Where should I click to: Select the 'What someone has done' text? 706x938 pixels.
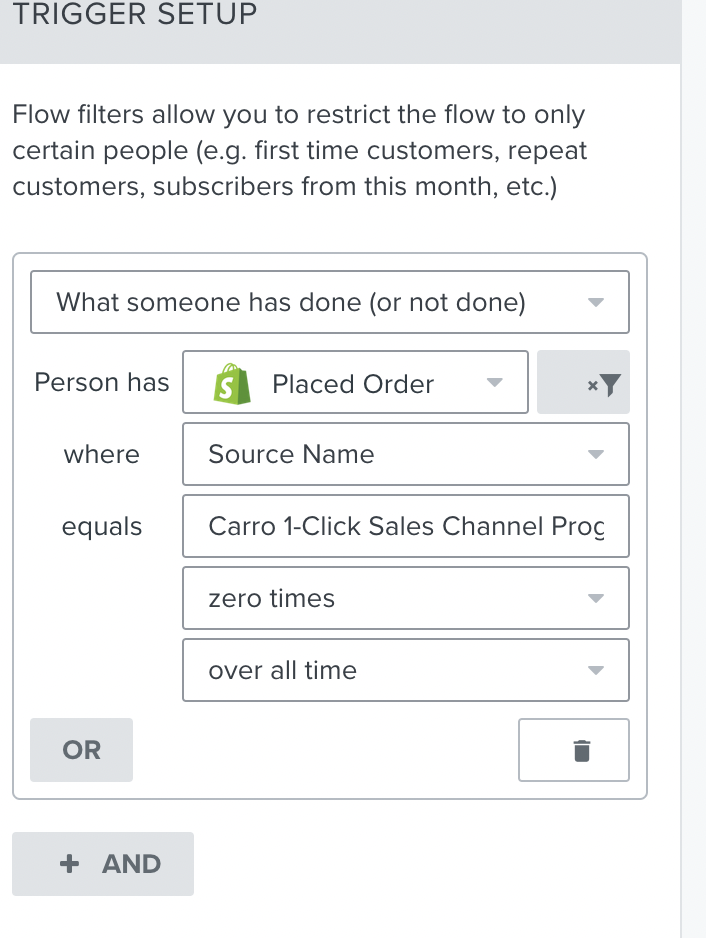coord(290,302)
